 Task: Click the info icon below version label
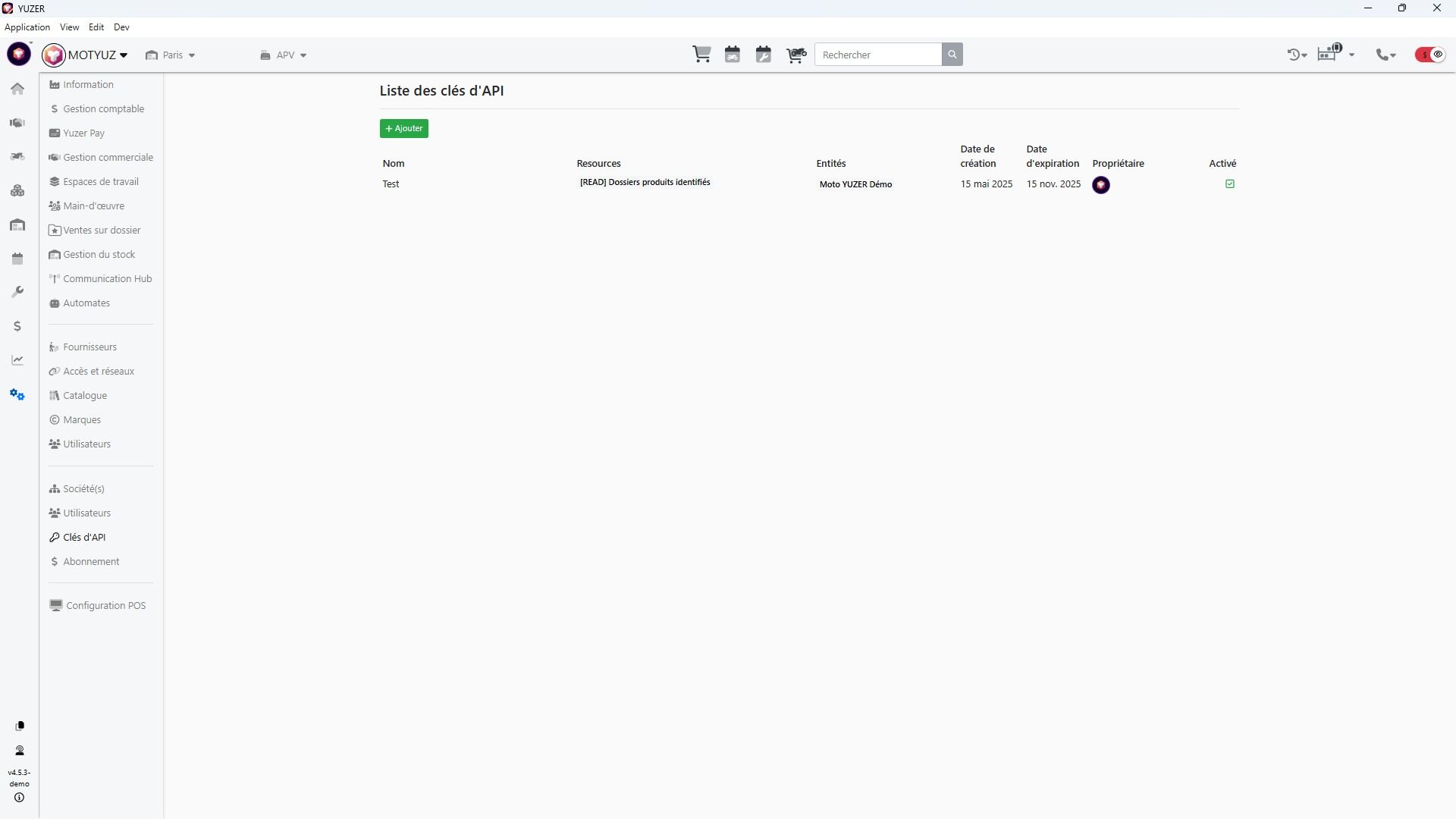click(19, 798)
